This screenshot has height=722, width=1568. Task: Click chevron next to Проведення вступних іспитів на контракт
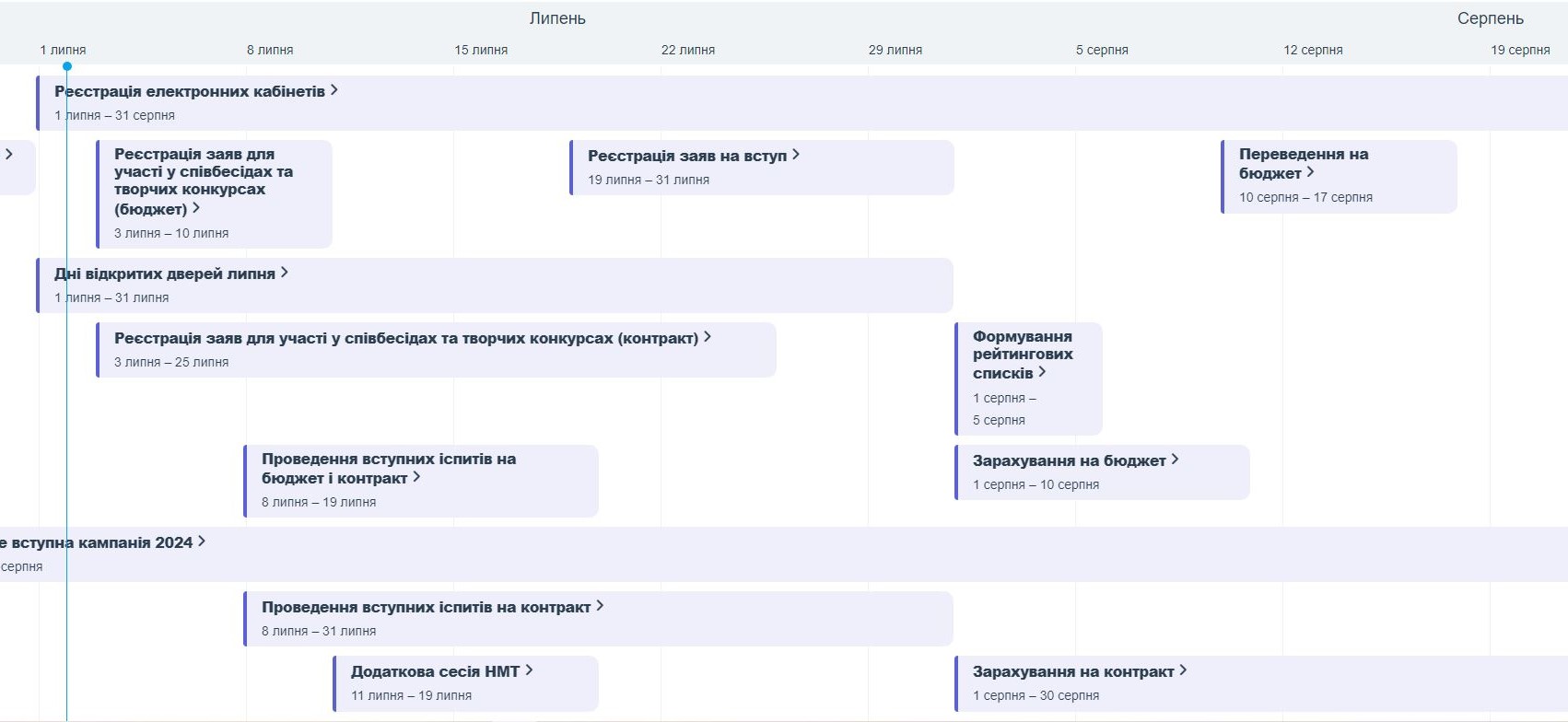(600, 606)
